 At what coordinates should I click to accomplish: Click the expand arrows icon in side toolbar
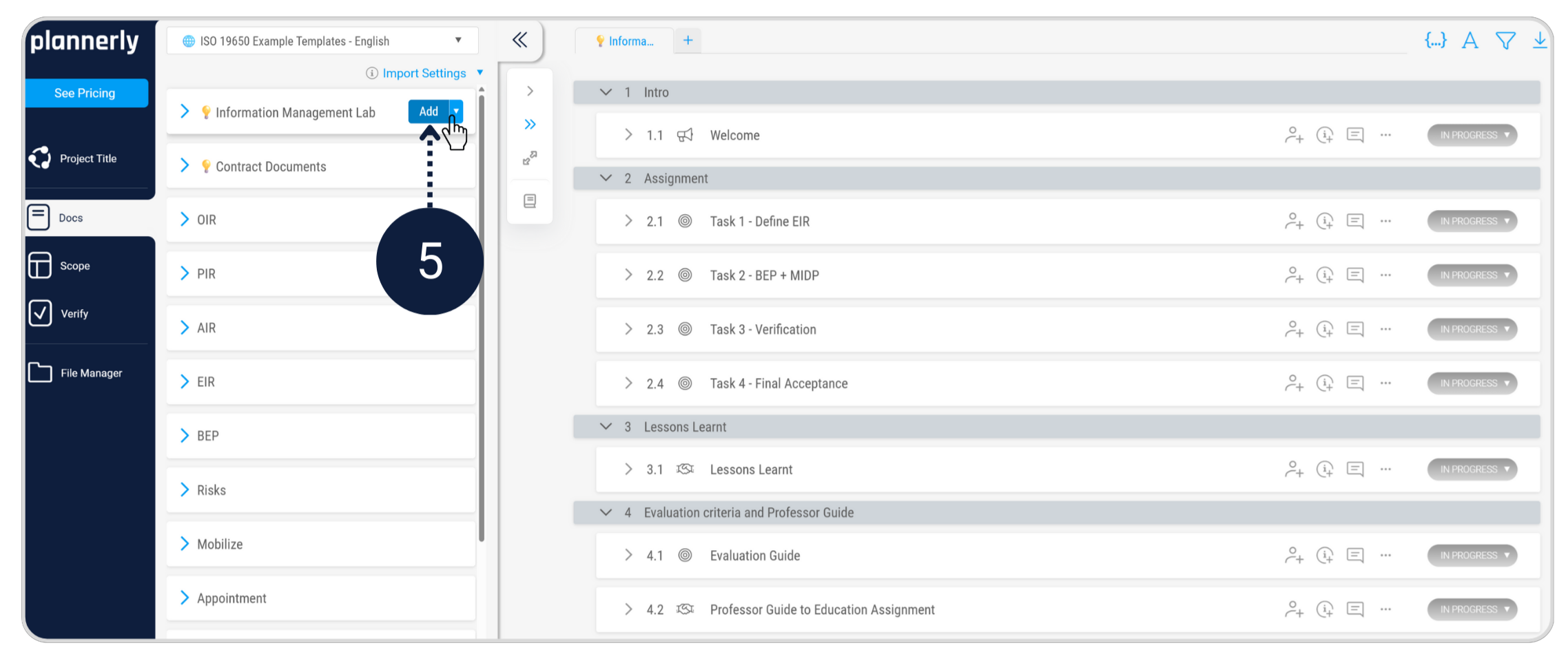[530, 158]
